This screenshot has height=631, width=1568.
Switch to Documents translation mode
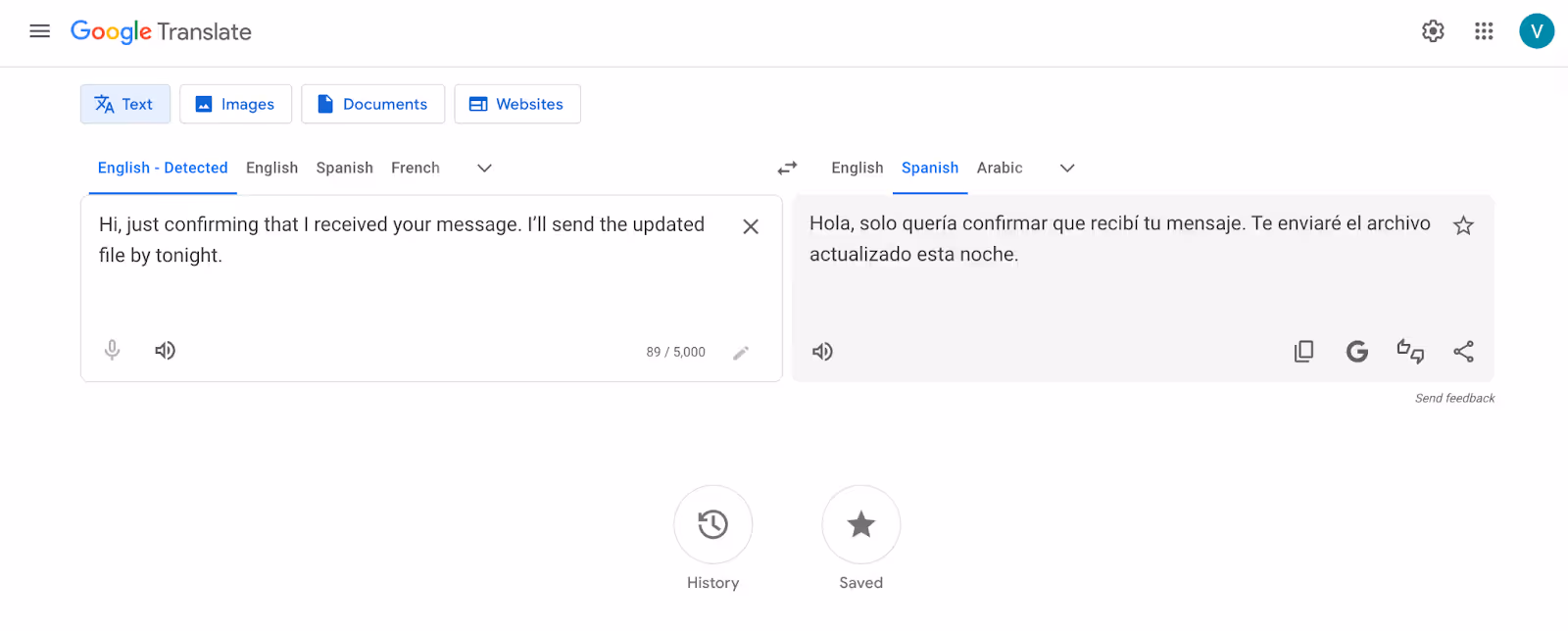point(372,104)
